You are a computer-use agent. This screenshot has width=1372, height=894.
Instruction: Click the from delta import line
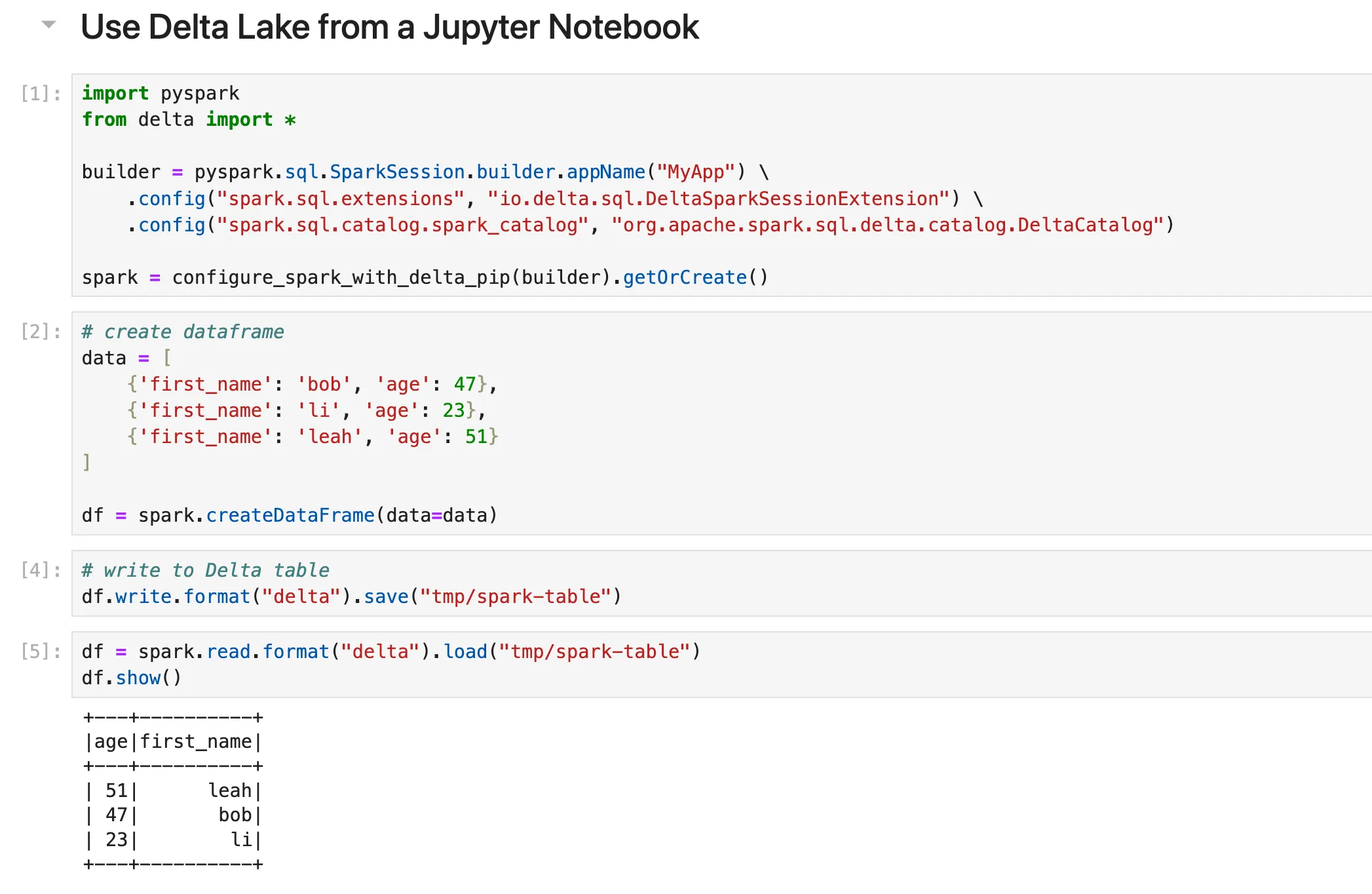click(x=189, y=120)
